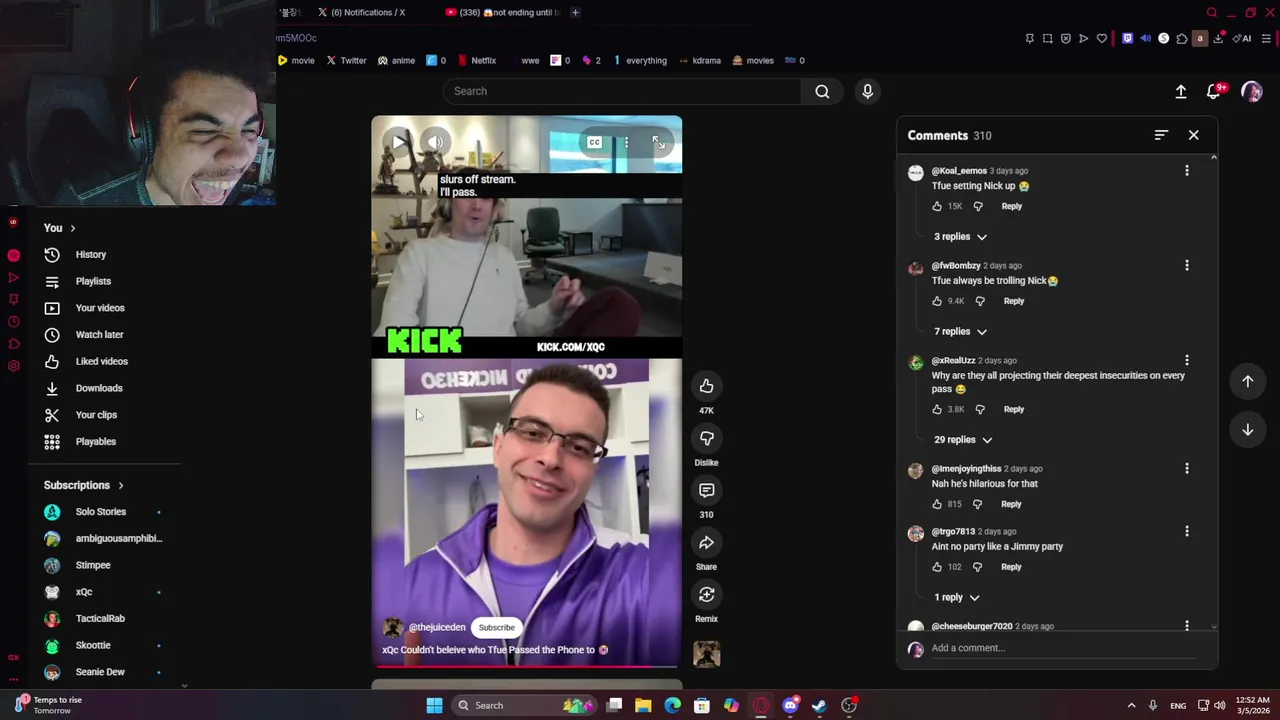Open the You section chevron
1280x720 pixels.
click(x=72, y=228)
